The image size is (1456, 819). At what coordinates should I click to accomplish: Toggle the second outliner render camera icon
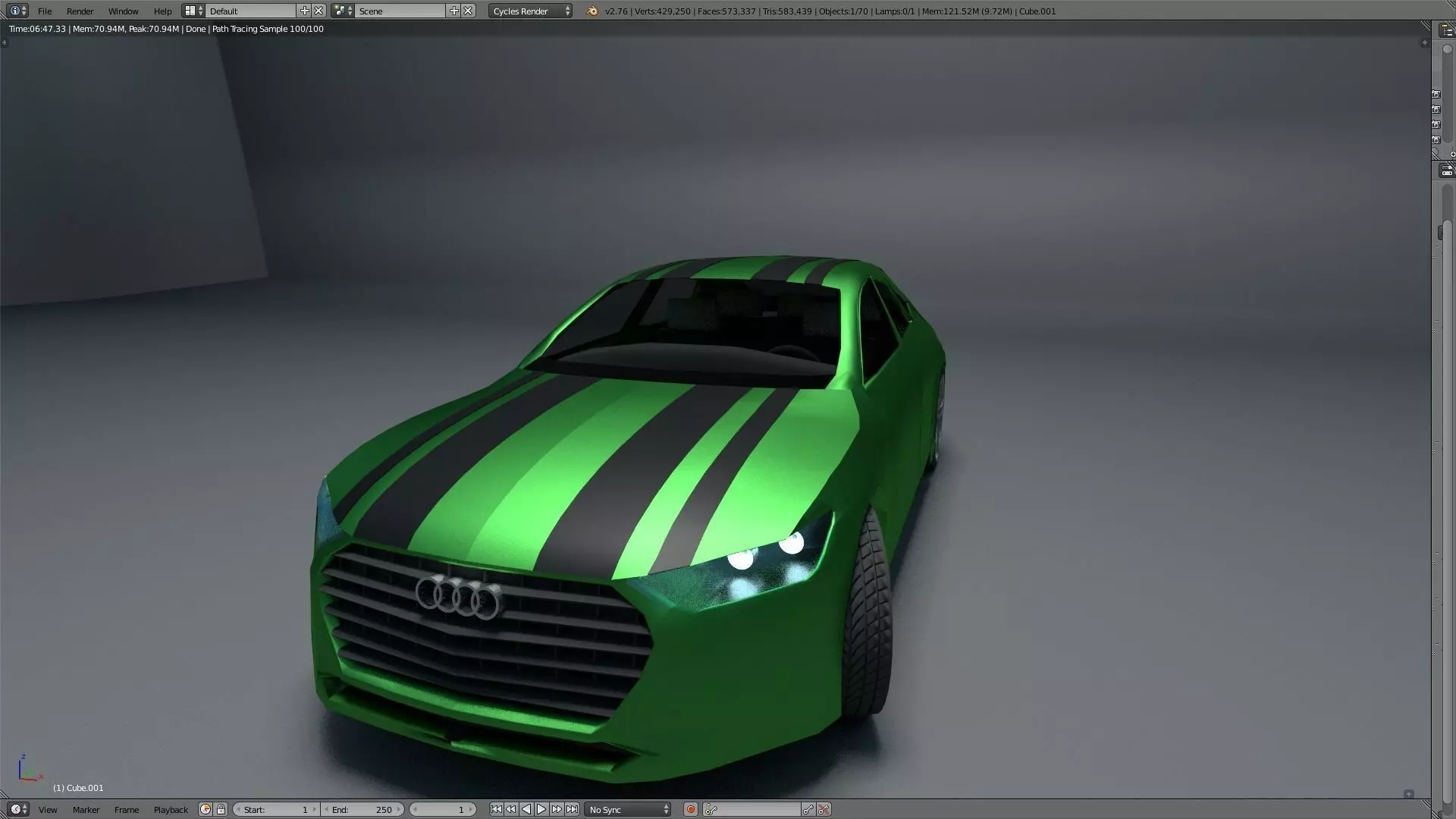pos(1436,110)
